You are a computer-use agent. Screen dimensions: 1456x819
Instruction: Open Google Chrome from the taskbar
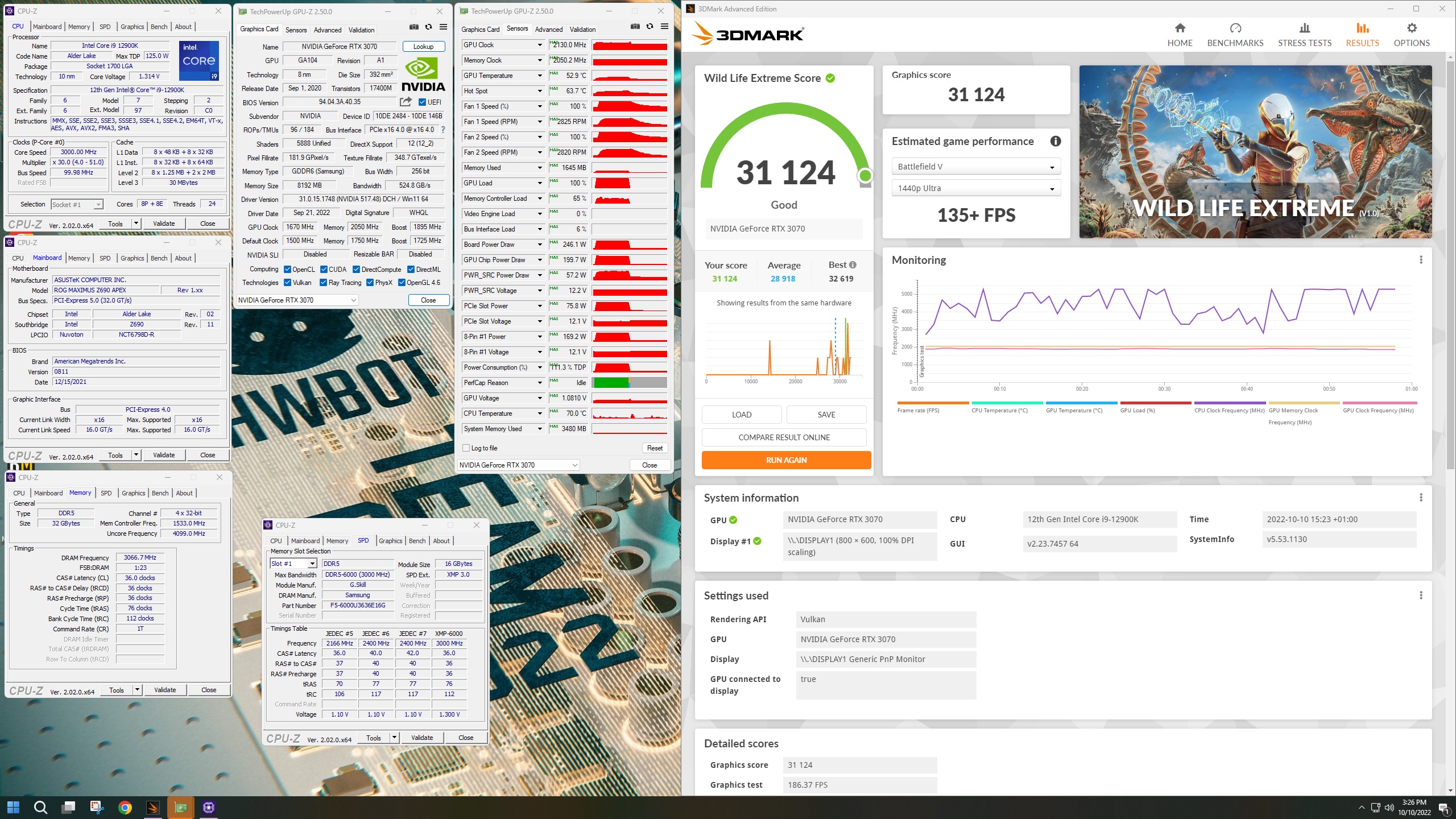coord(125,807)
